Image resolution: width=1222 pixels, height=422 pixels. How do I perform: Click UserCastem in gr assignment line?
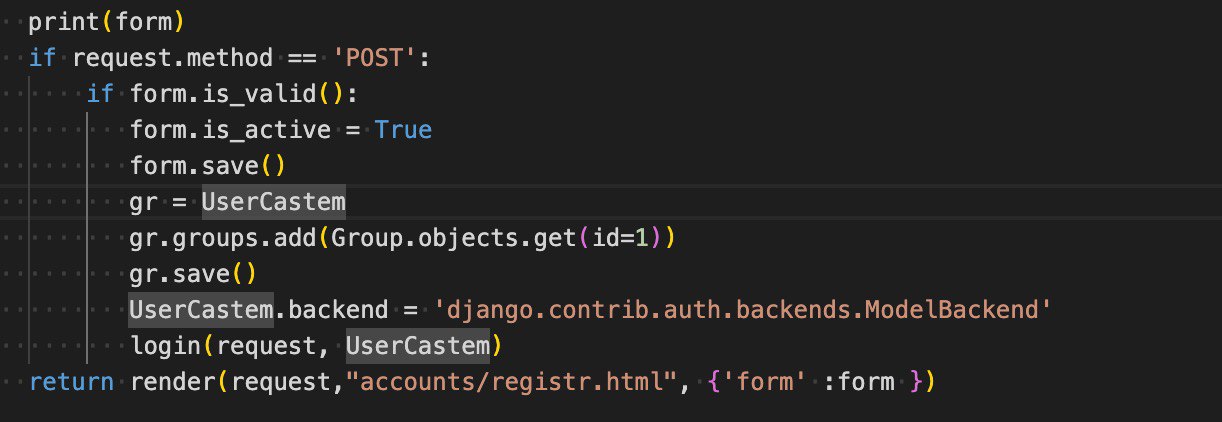pyautogui.click(x=273, y=202)
